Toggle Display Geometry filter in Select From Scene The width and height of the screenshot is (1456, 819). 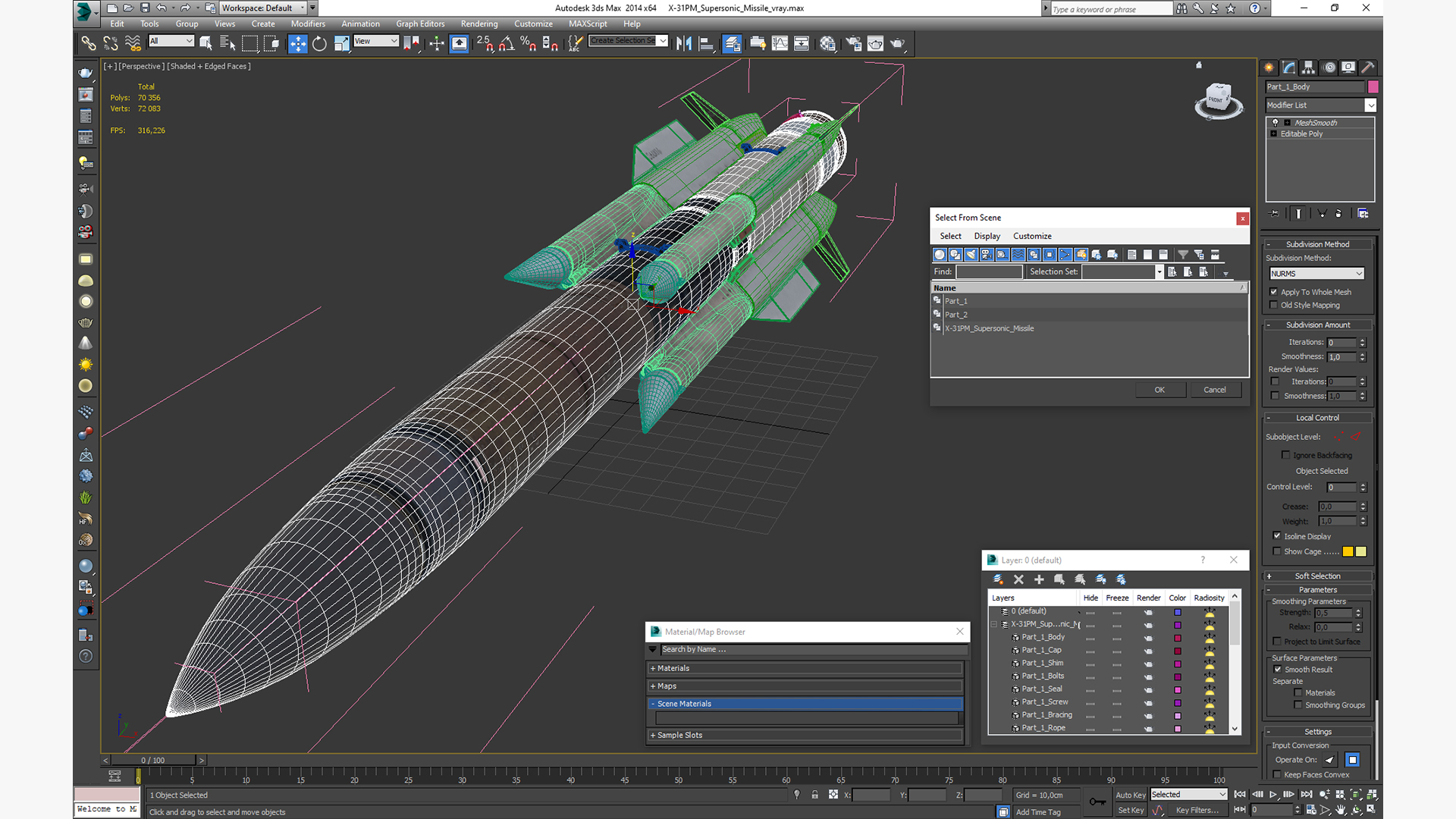tap(940, 255)
